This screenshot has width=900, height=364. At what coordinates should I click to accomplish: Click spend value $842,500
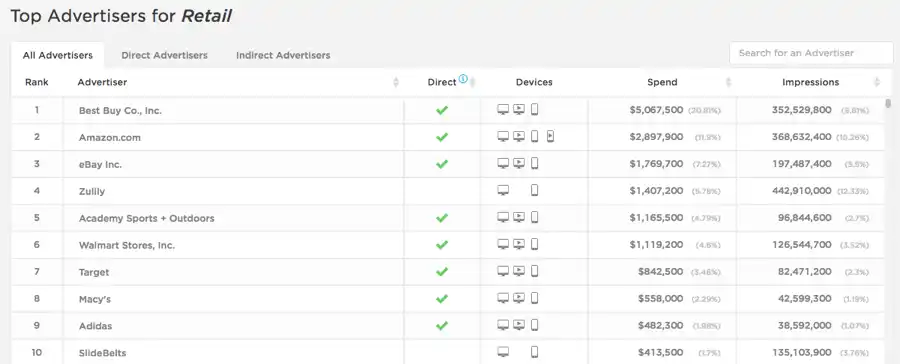(661, 272)
